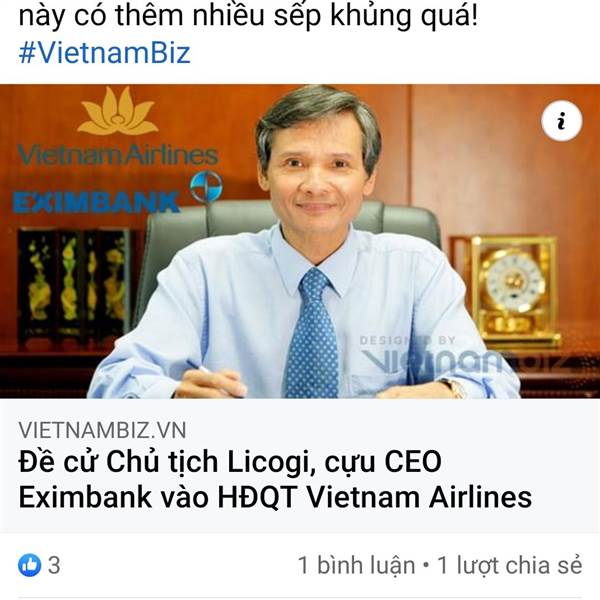Click the post caption ending 'sếp khủng quá!'

(248, 15)
